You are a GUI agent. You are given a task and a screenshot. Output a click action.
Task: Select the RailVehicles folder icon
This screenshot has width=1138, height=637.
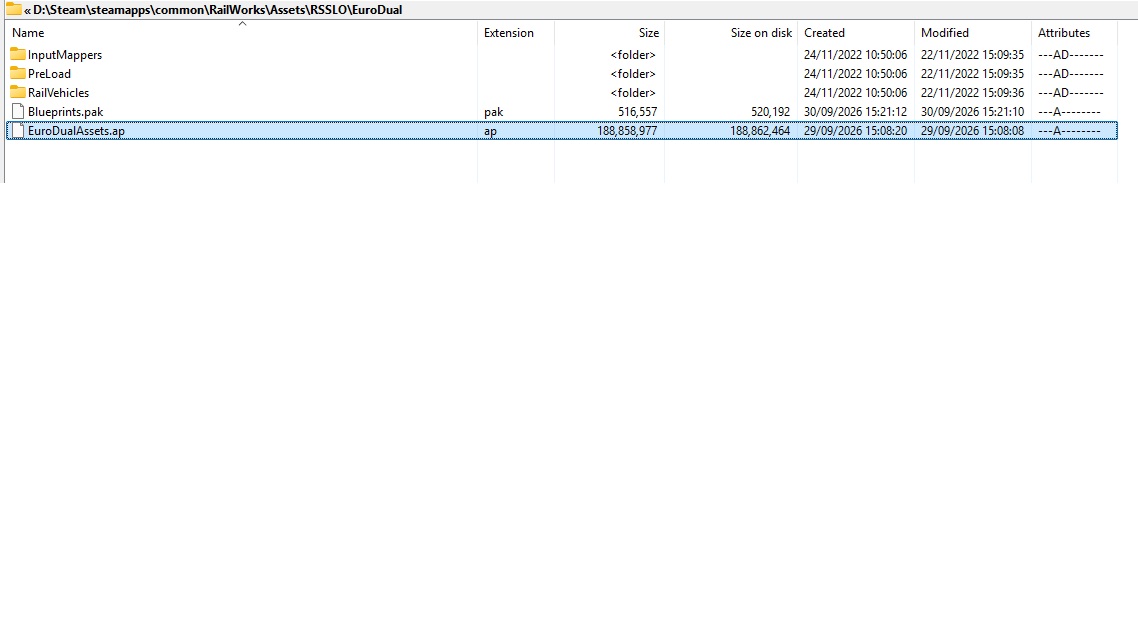click(17, 92)
